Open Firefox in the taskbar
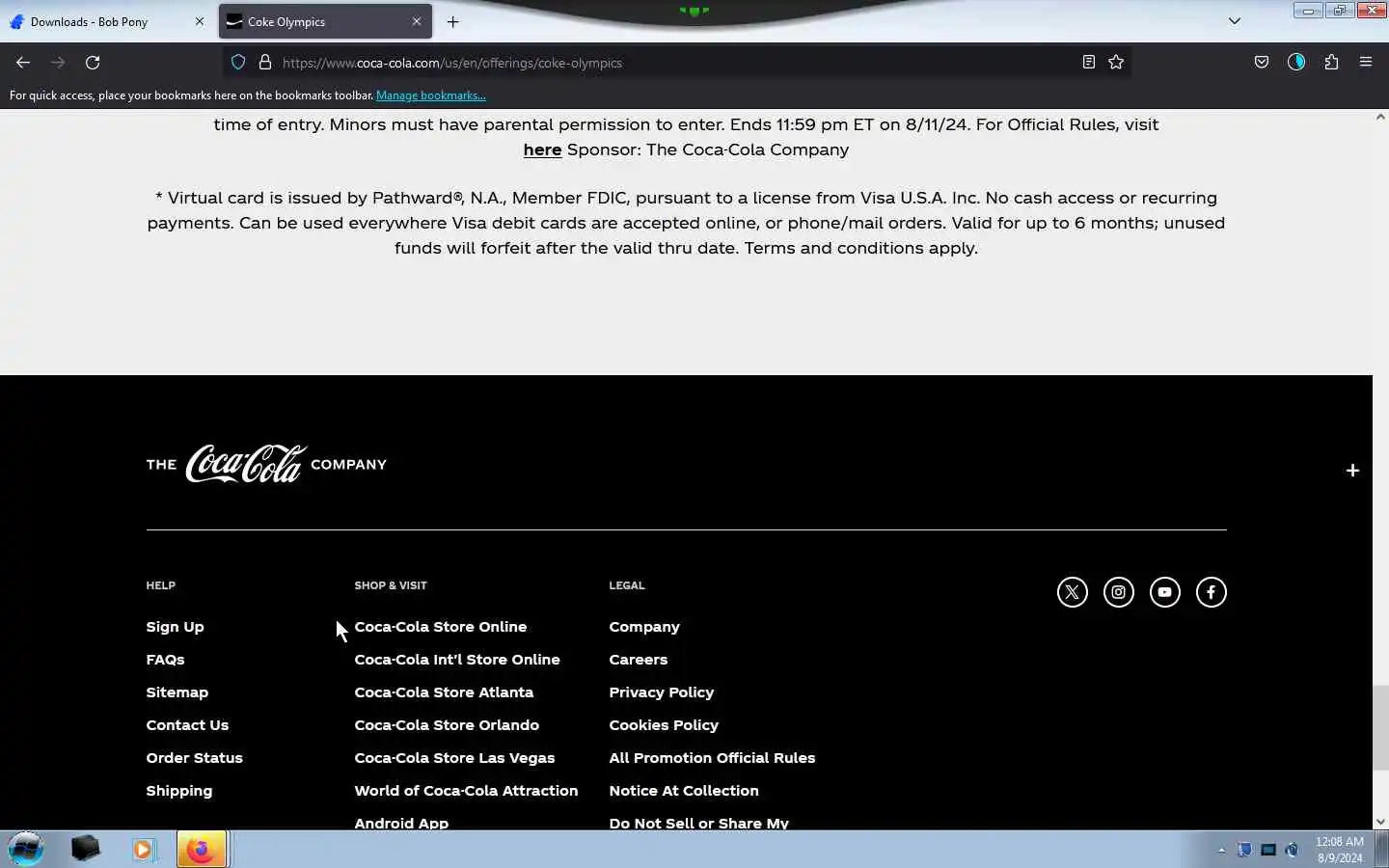Image resolution: width=1389 pixels, height=868 pixels. [x=201, y=849]
